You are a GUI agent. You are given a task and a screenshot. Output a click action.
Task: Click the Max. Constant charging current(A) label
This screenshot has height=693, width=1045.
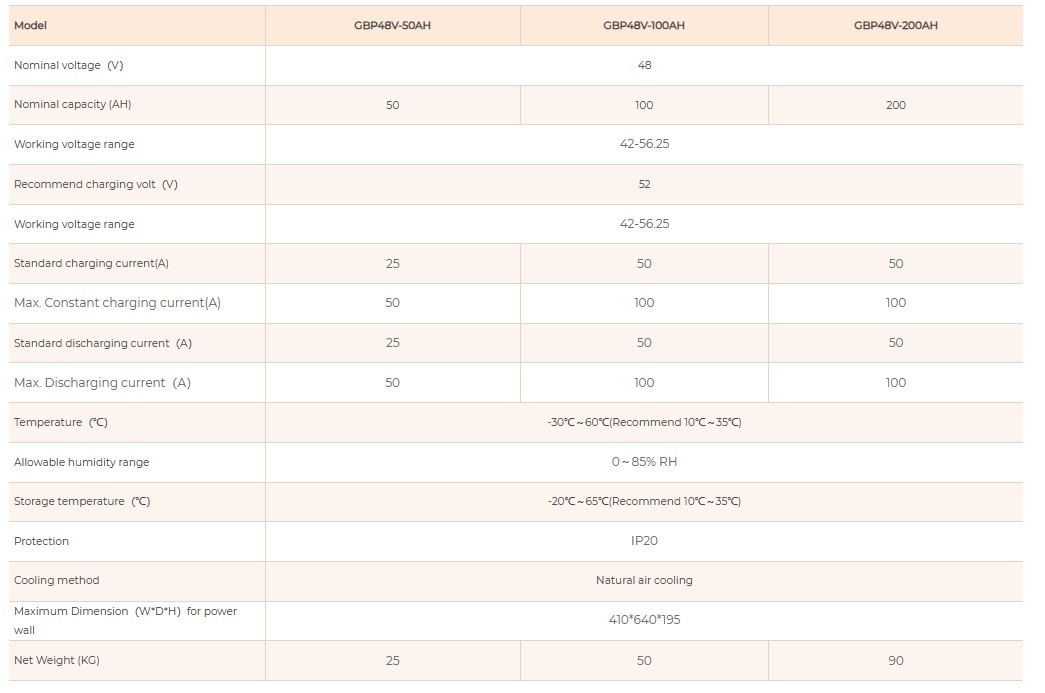[117, 303]
